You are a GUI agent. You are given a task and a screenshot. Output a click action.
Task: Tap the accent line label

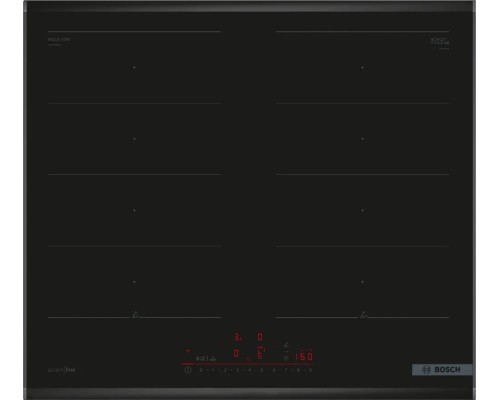coord(62,370)
